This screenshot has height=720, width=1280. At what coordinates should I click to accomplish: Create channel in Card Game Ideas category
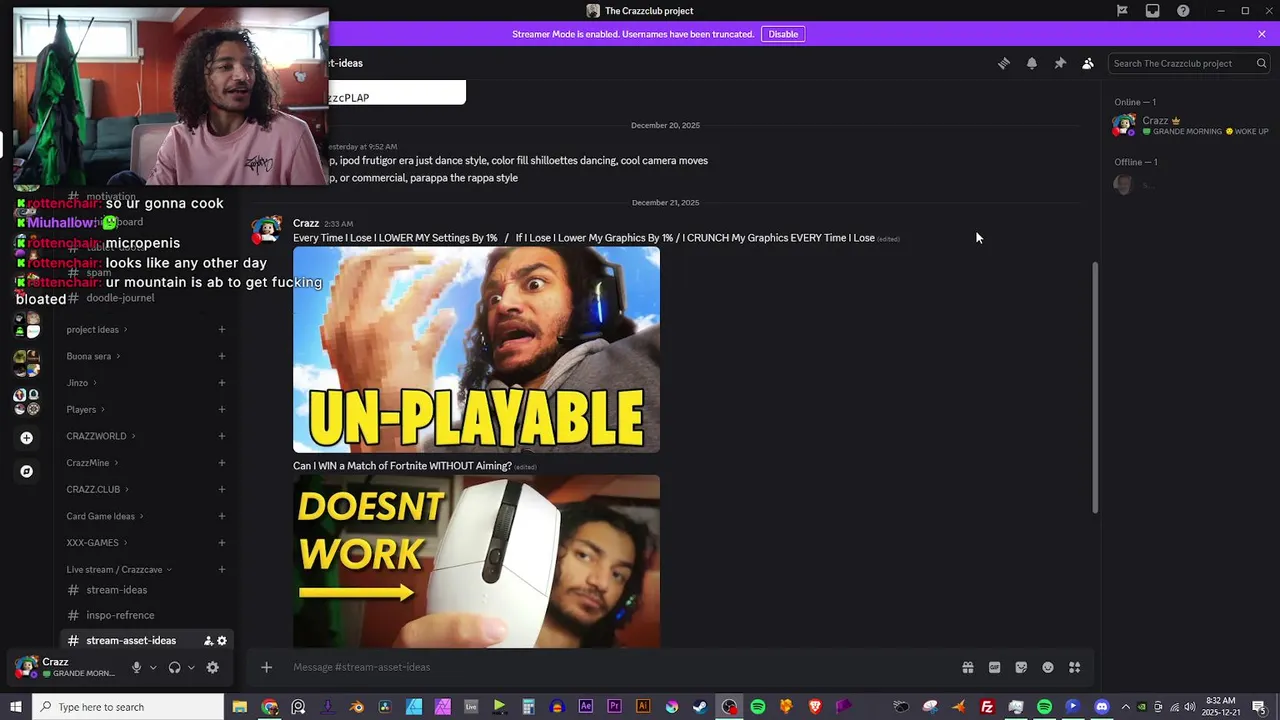222,516
